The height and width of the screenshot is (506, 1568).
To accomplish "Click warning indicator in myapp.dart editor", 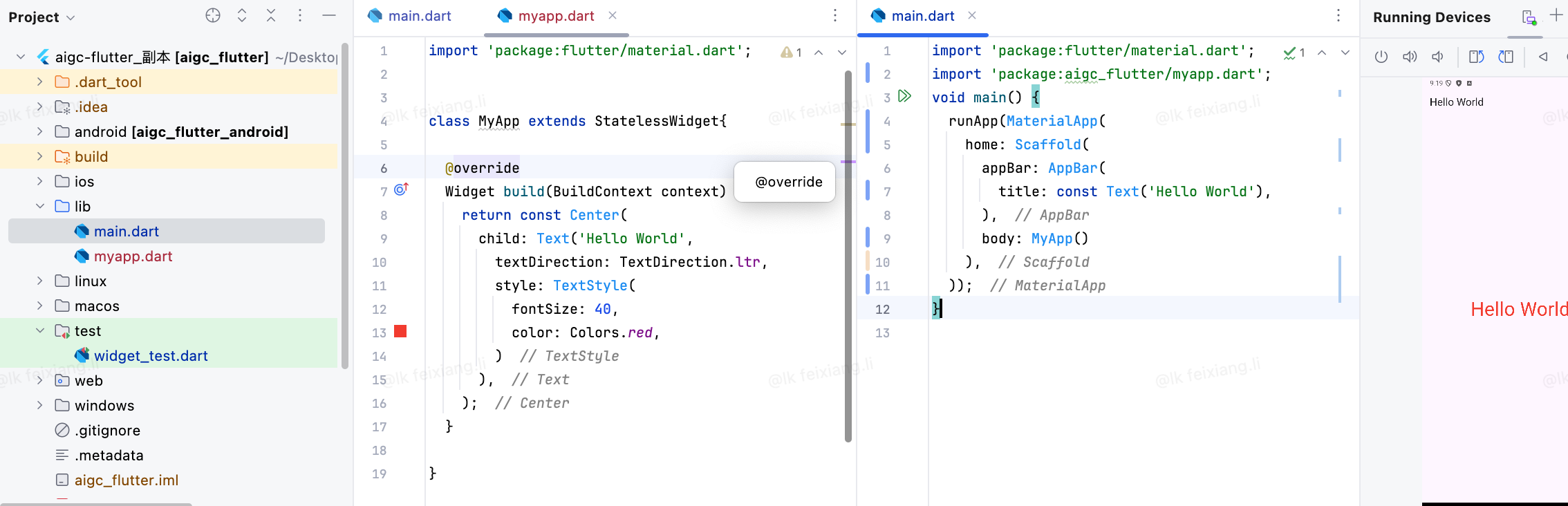I will click(792, 53).
